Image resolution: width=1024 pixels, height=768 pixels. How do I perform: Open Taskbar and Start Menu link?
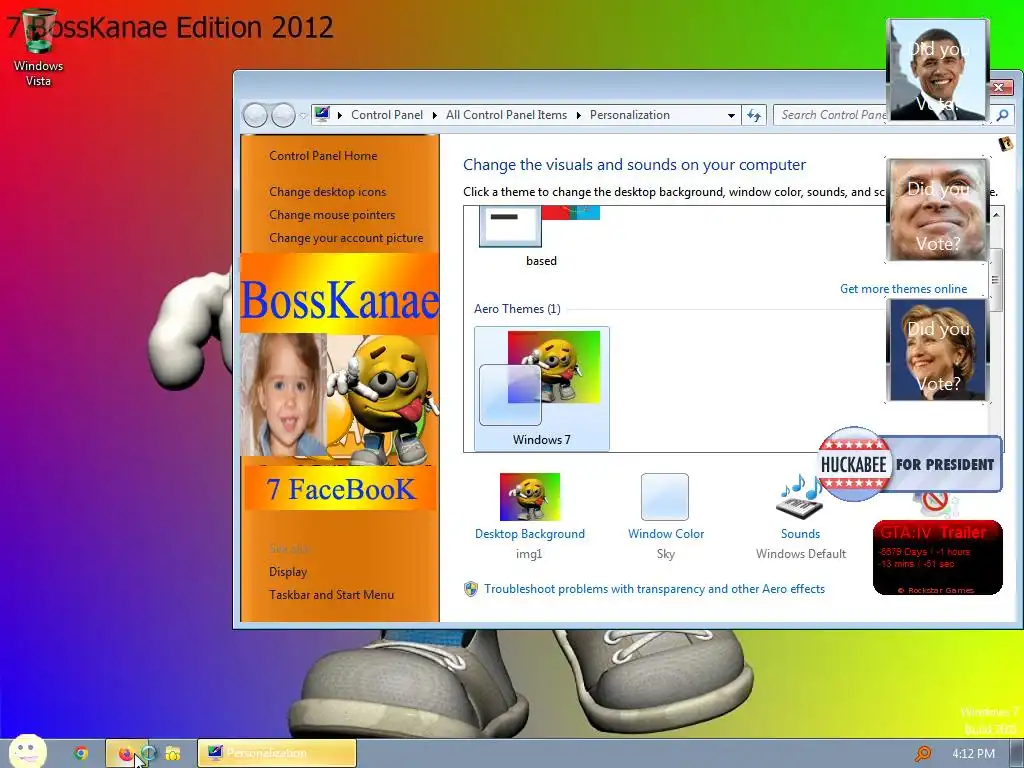[x=331, y=594]
